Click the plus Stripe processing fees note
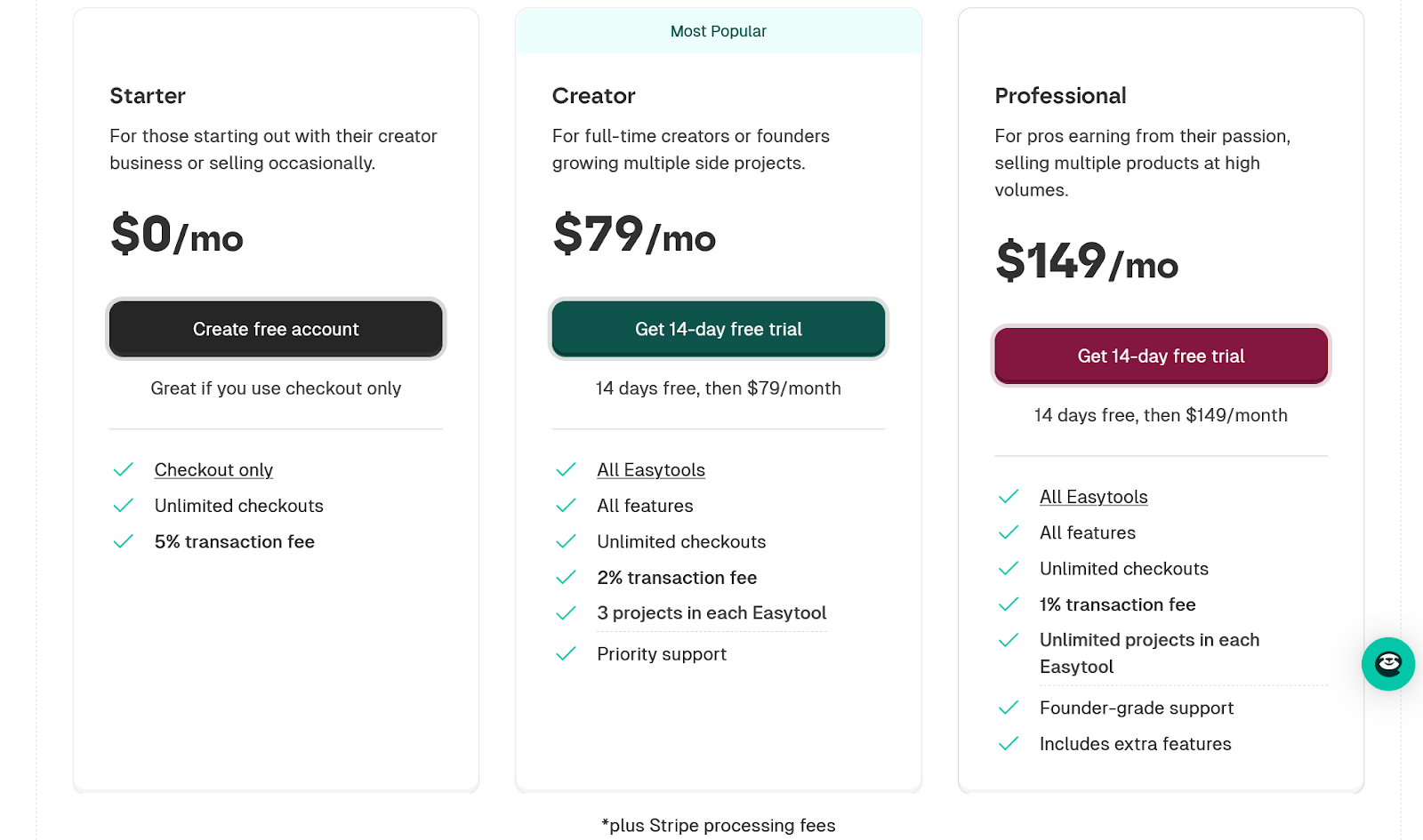 point(719,826)
